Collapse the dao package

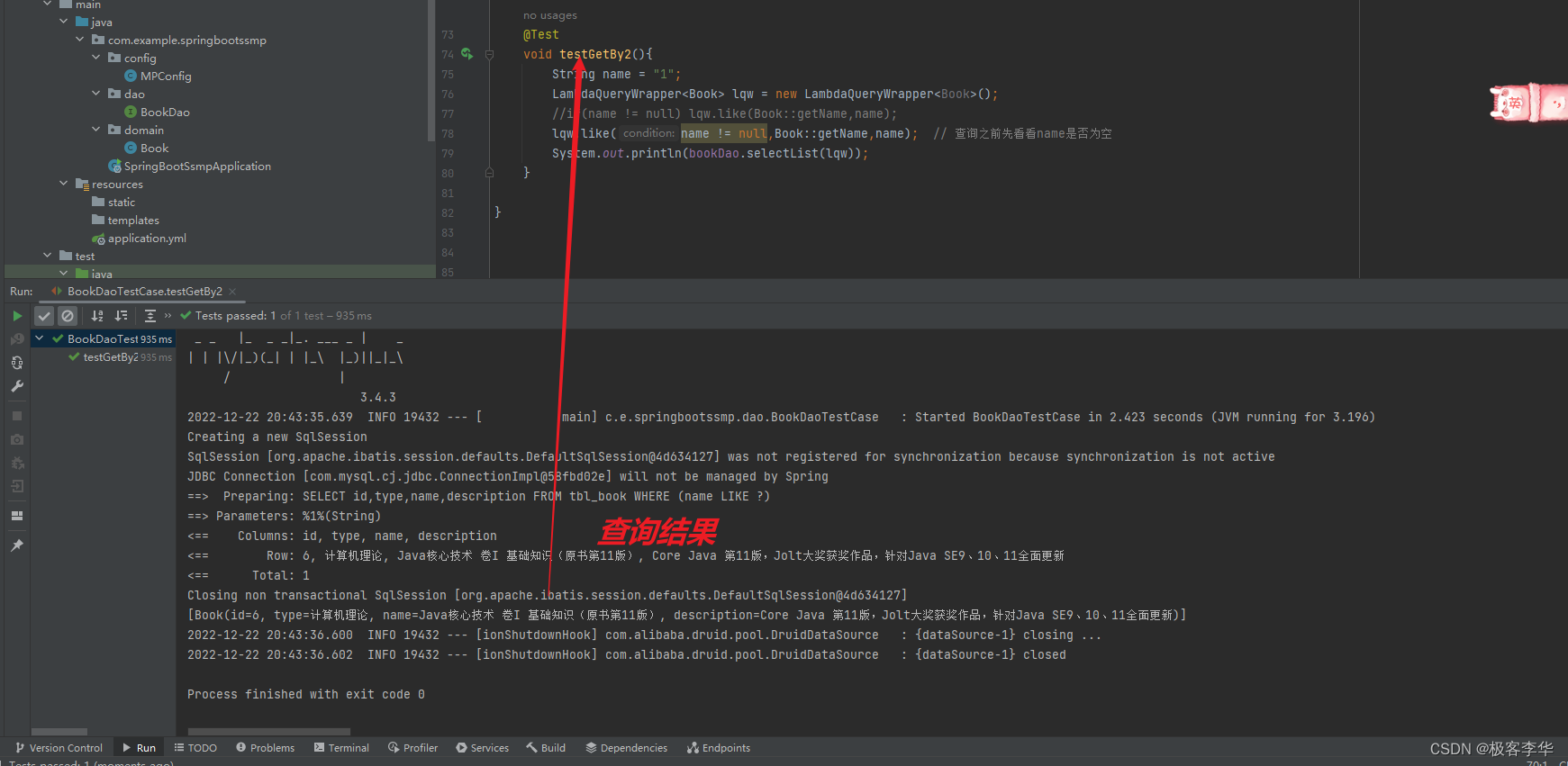(x=95, y=94)
